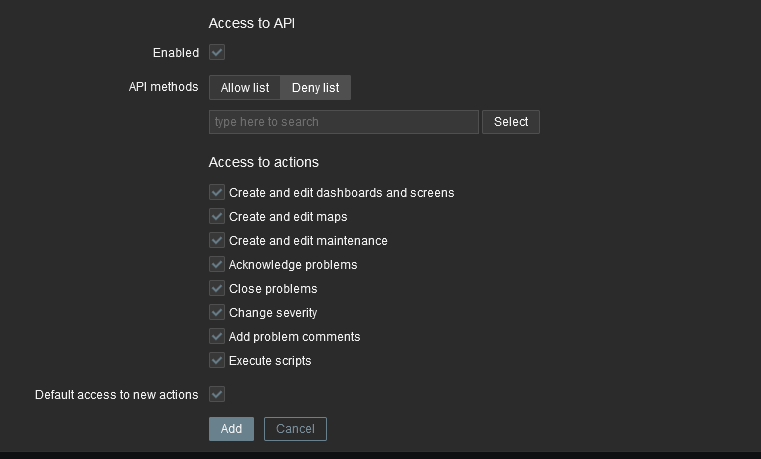Focus the 'type here to search' field

344,122
